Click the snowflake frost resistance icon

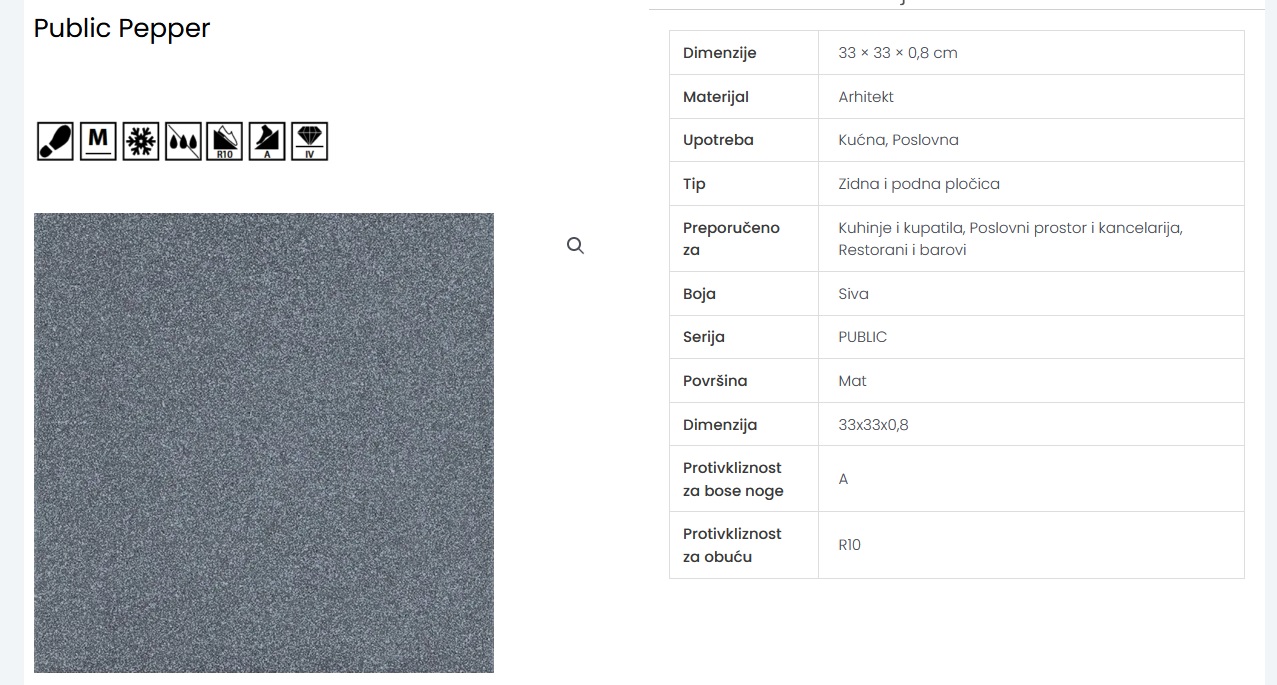coord(141,141)
